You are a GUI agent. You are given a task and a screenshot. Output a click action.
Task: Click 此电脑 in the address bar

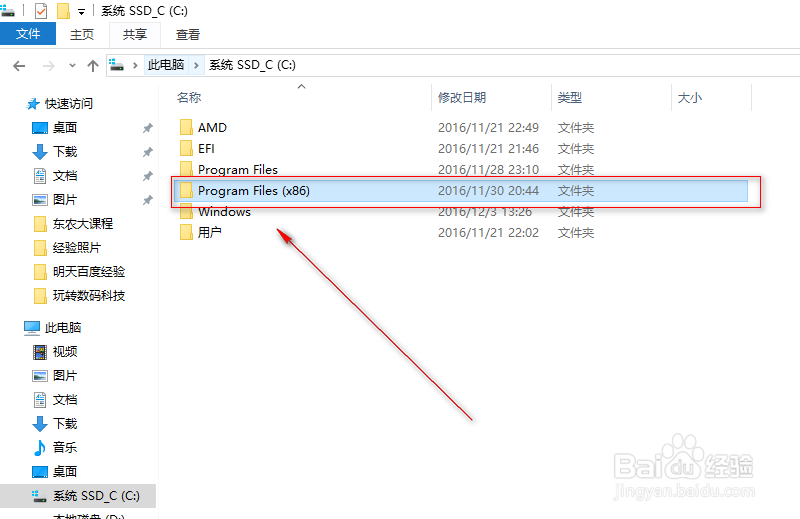click(166, 65)
